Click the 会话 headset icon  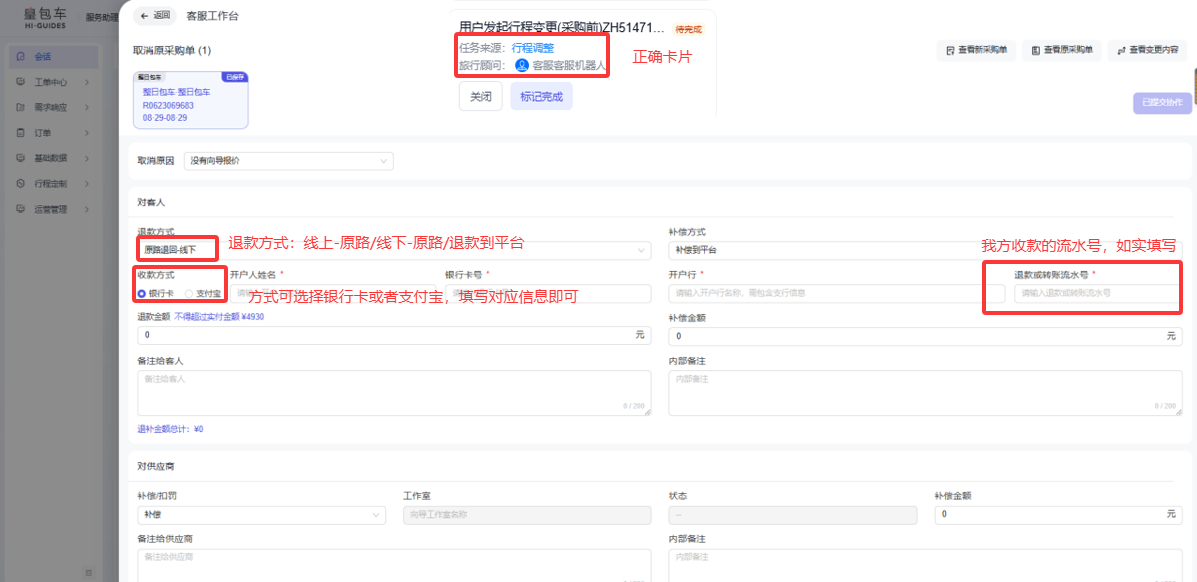20,57
